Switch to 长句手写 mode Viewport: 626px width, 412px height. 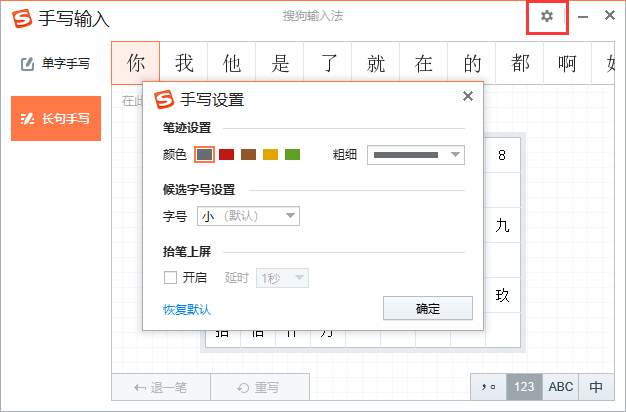[x=56, y=118]
